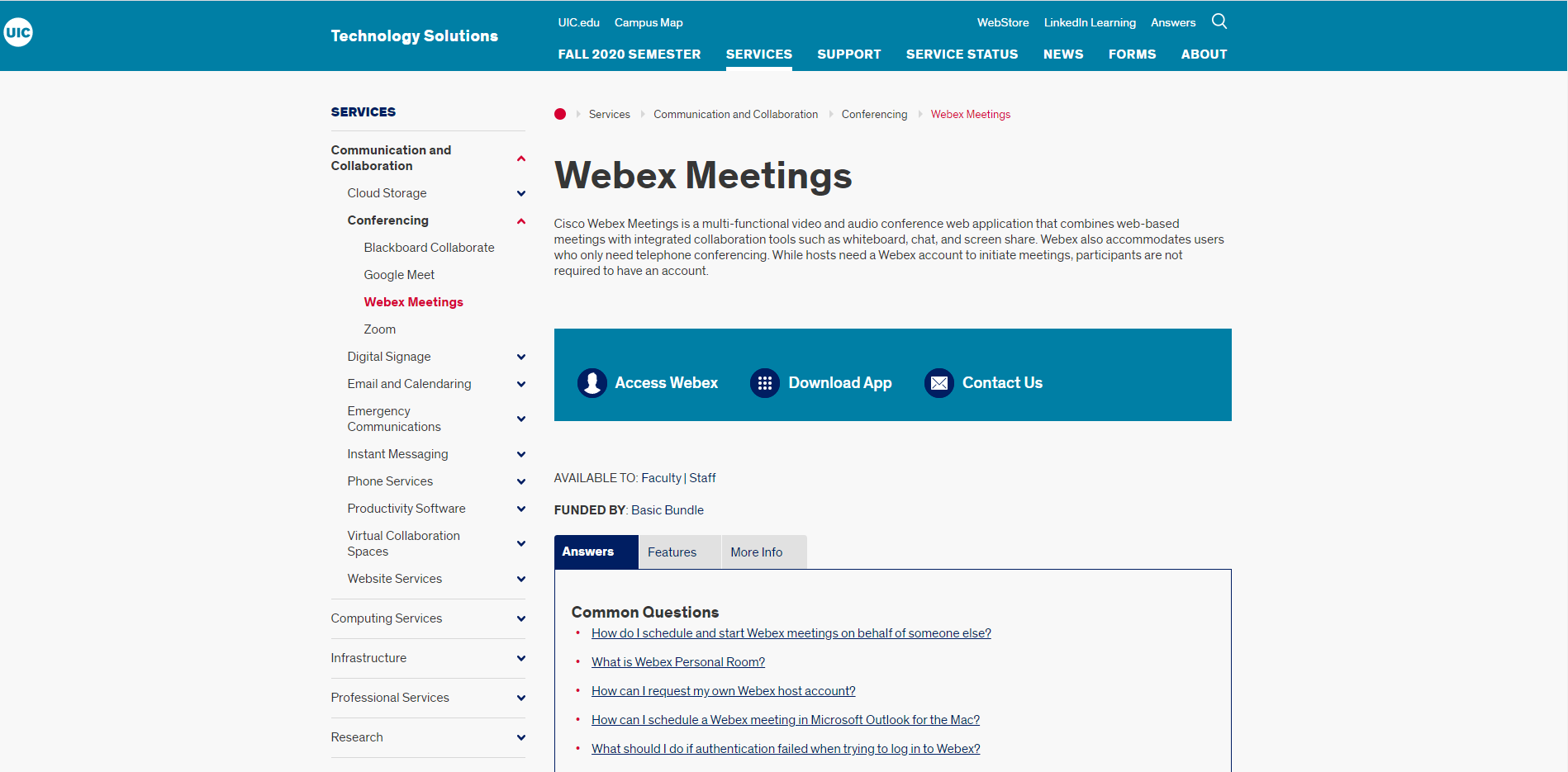Open Blackboard Collaborate sidebar link

coord(430,248)
